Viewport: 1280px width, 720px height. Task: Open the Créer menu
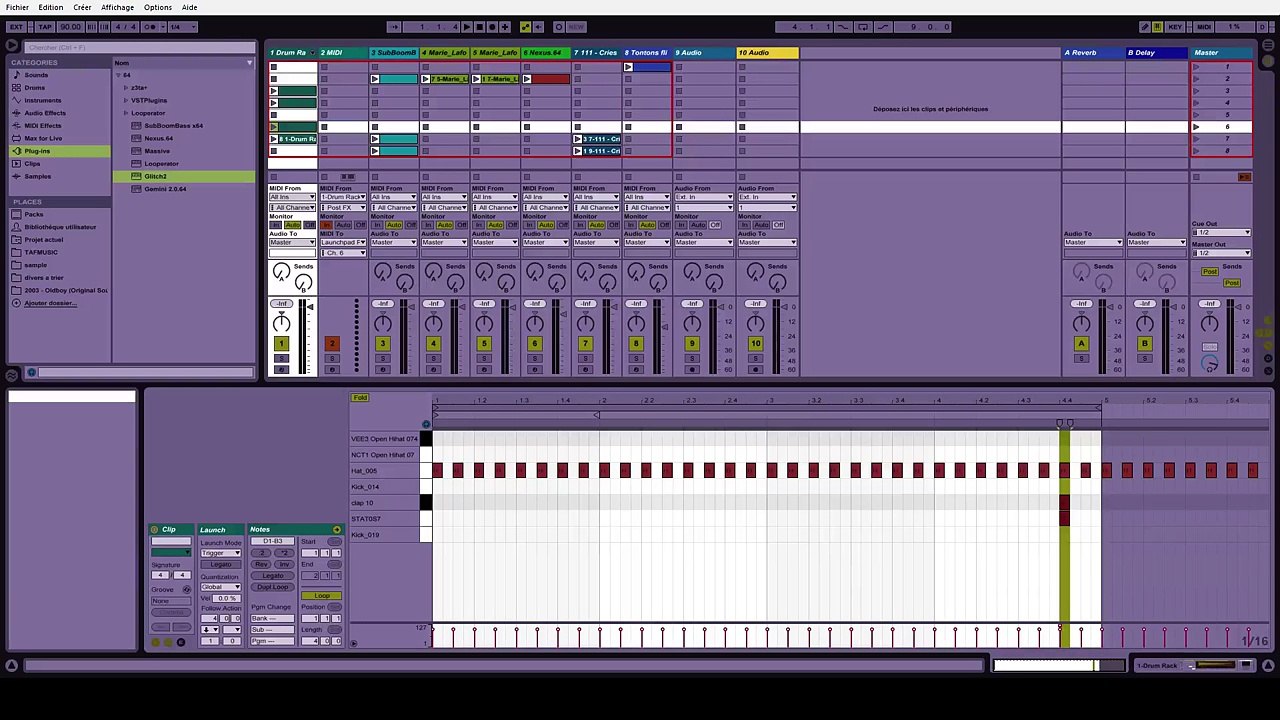coord(82,7)
